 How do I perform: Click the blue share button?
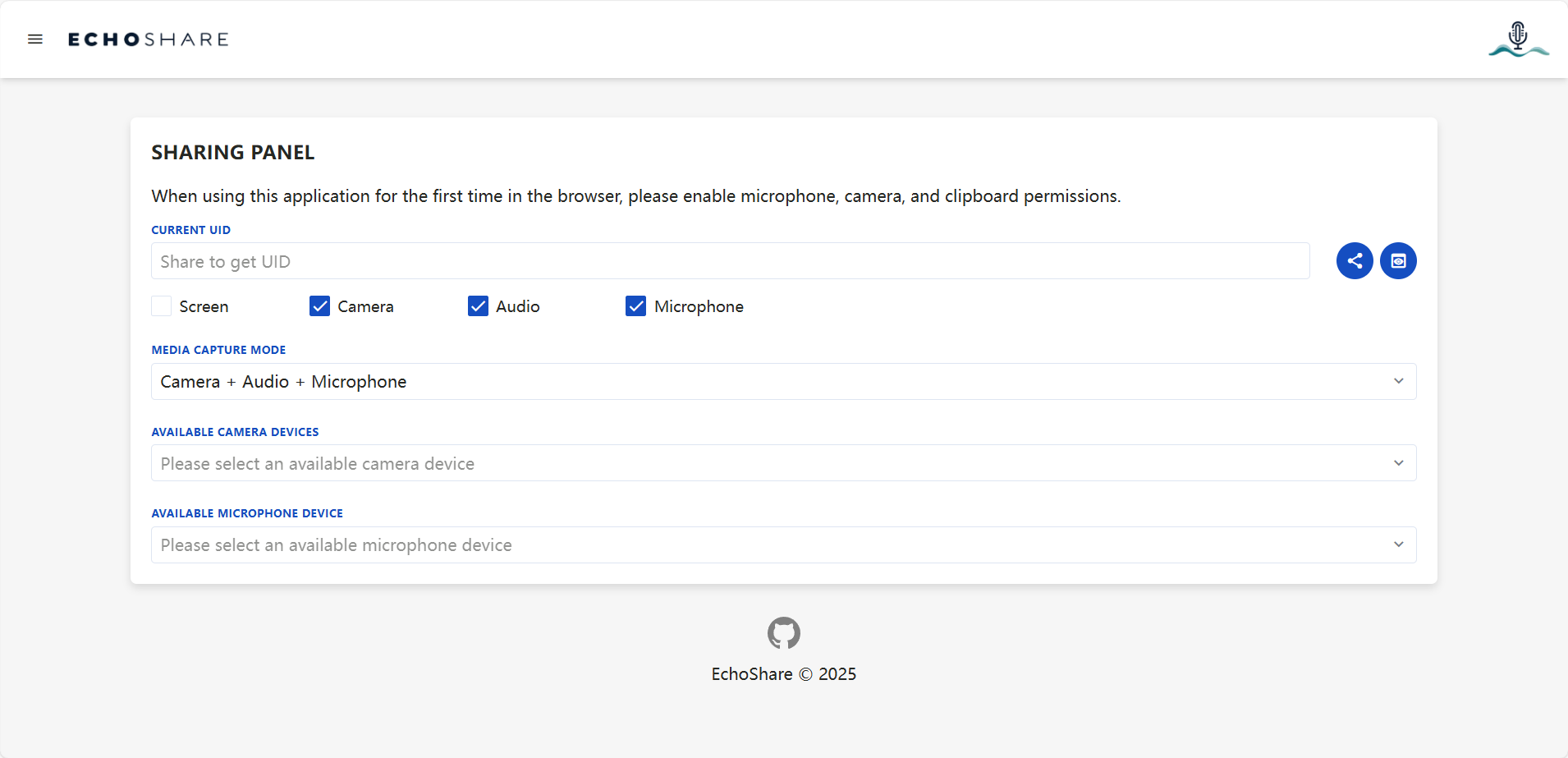click(1355, 261)
